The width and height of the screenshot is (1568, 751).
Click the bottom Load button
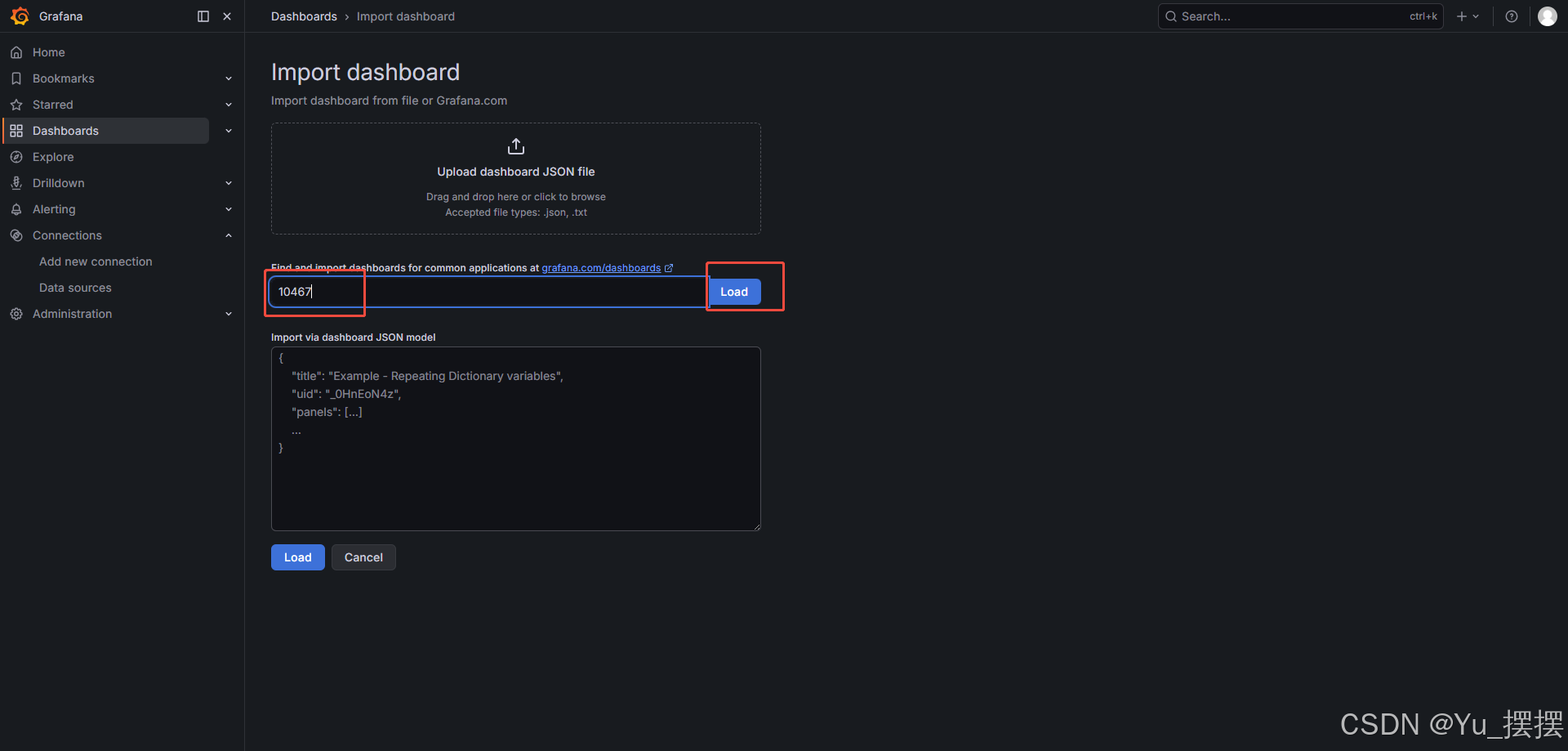pos(297,557)
